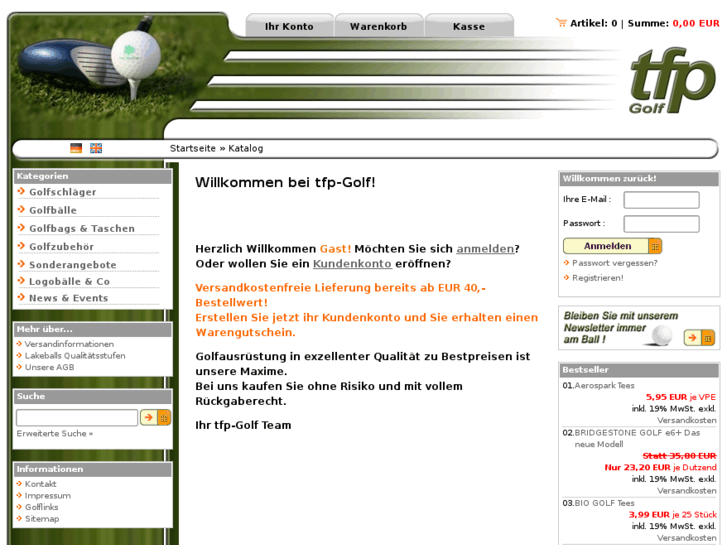Open the Impressum page
This screenshot has width=727, height=545.
click(48, 496)
